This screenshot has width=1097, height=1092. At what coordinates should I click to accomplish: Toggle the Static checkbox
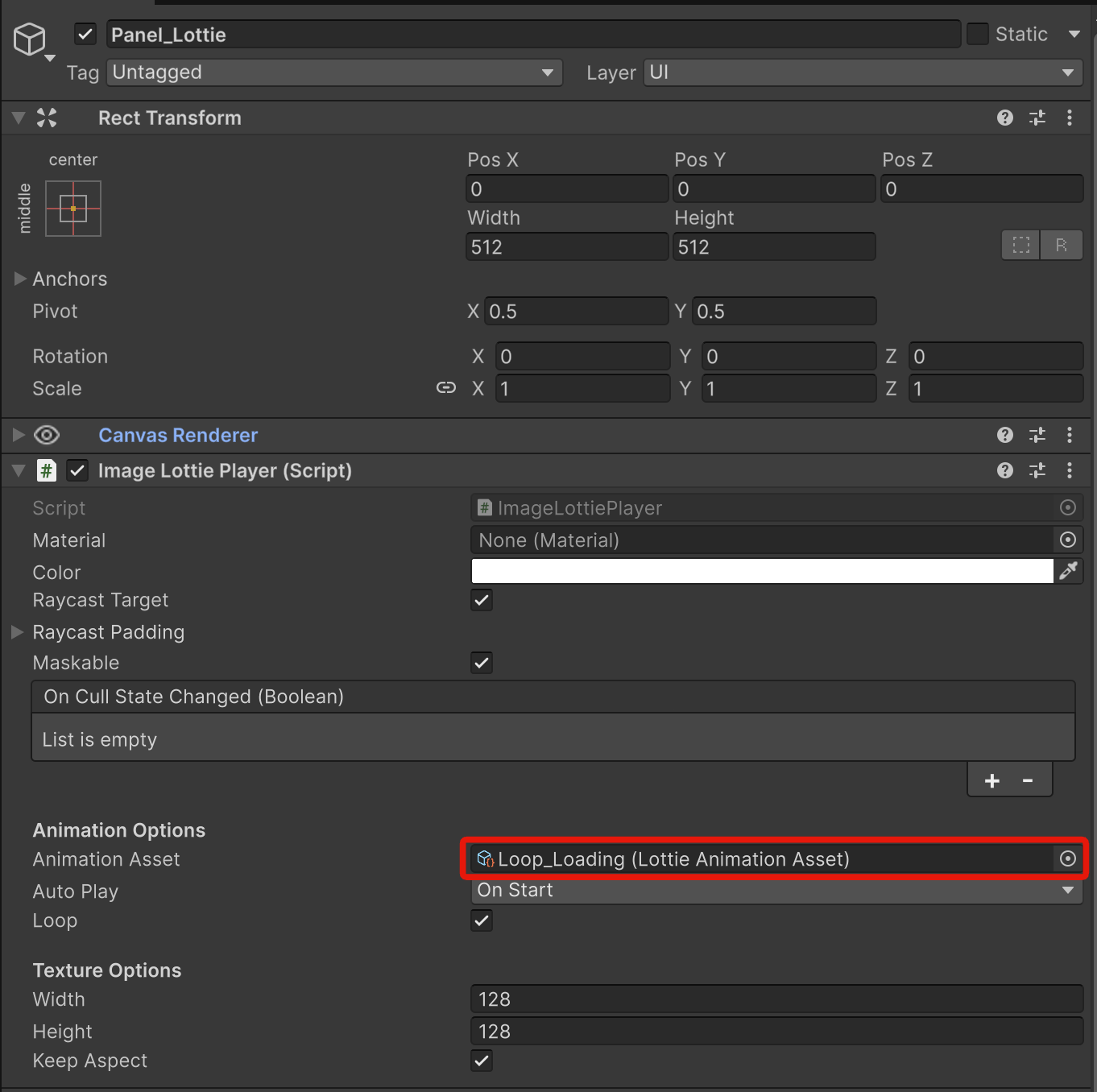point(977,34)
